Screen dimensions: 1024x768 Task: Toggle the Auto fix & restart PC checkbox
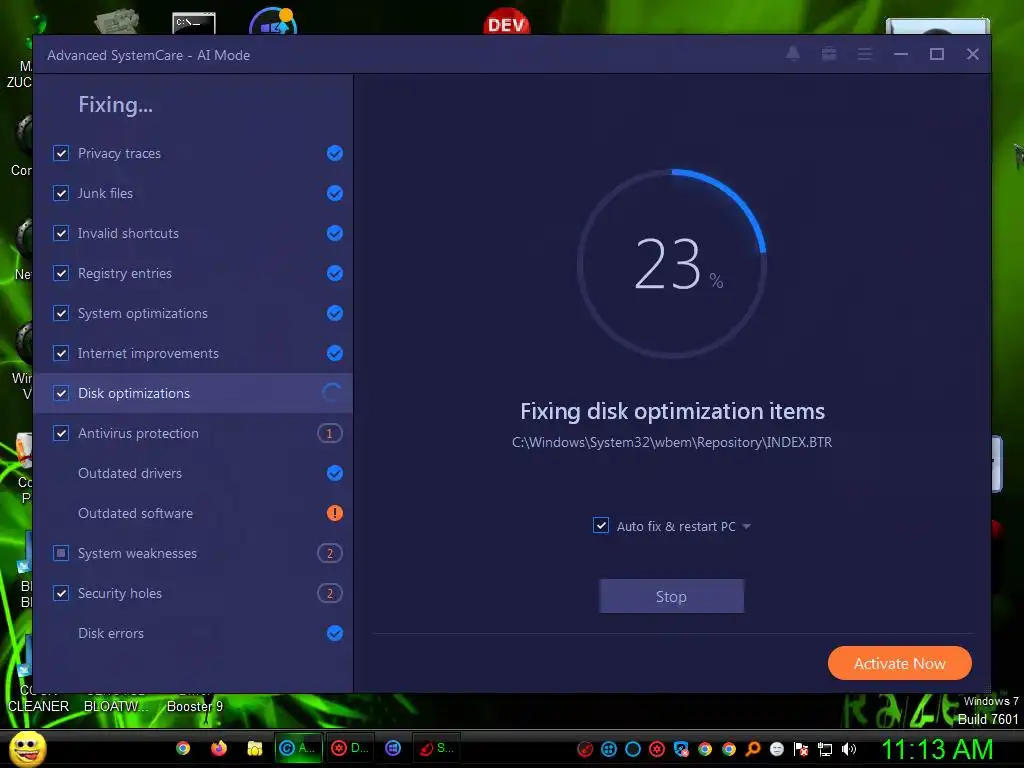[x=601, y=525]
